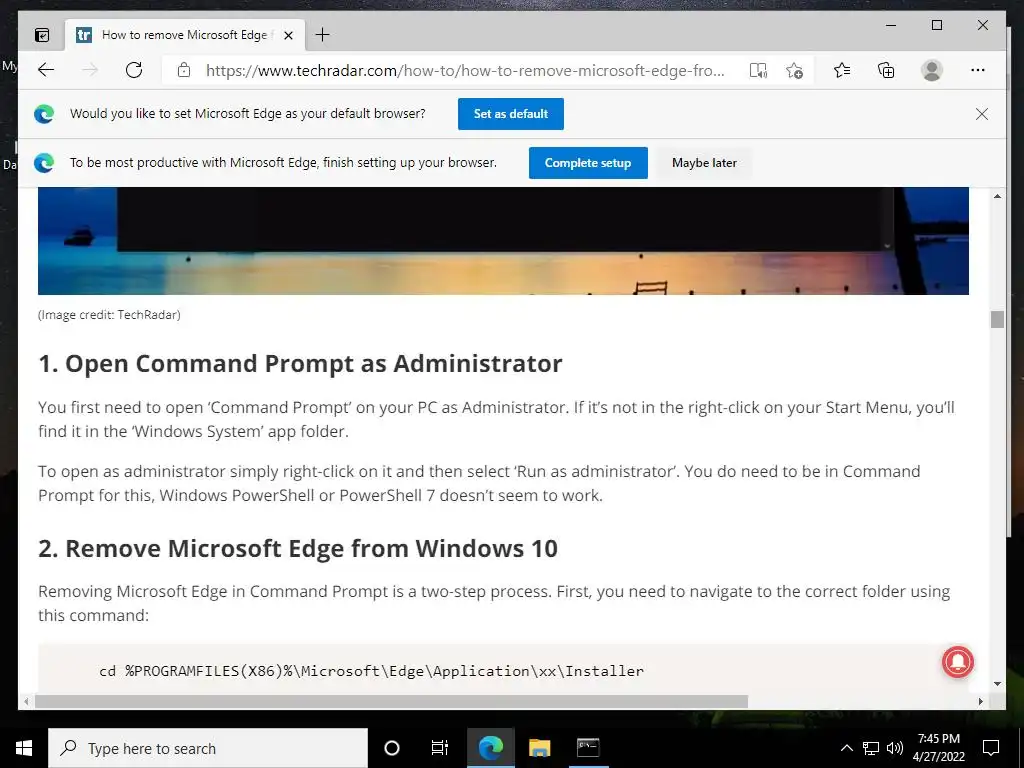Dismiss the default browser prompt
Image resolution: width=1024 pixels, height=768 pixels.
click(982, 114)
